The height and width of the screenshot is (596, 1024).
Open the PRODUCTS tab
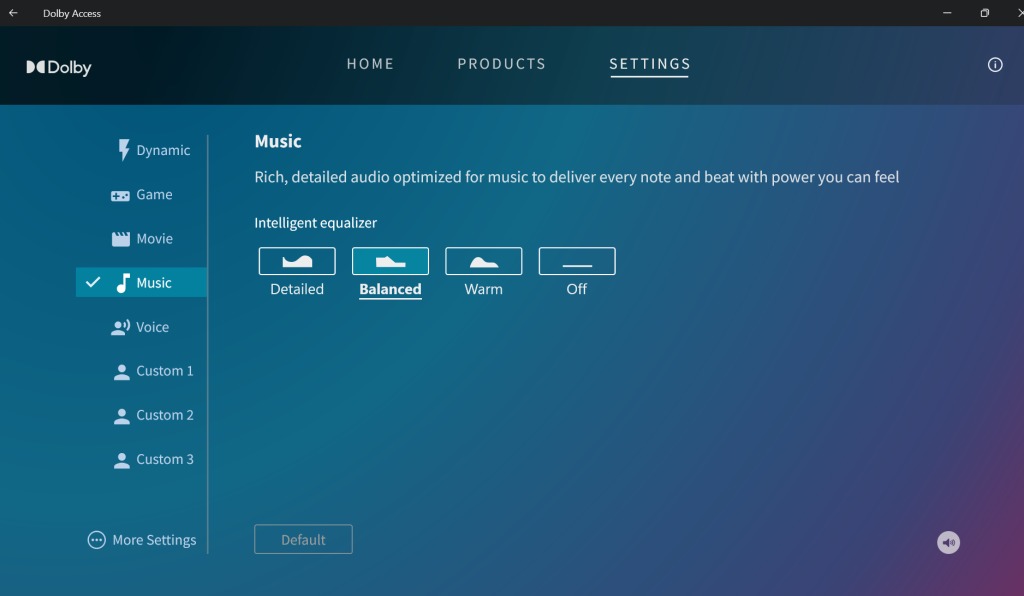click(501, 64)
